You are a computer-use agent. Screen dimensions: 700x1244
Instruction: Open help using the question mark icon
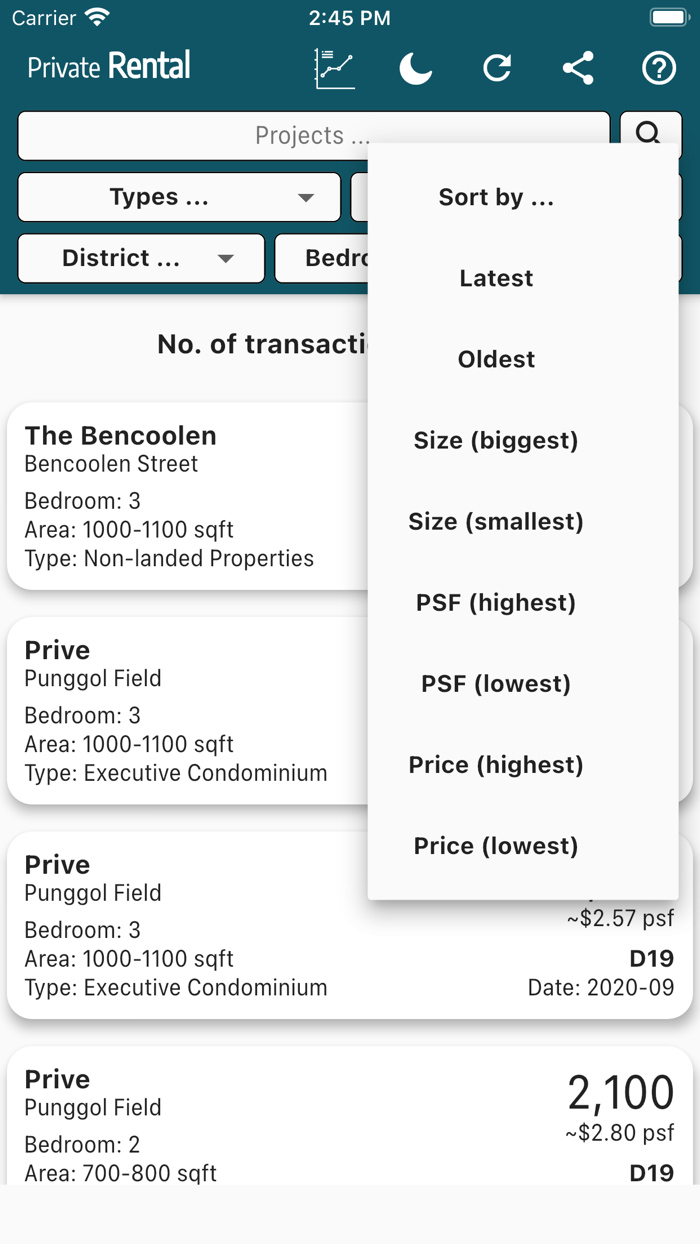coord(658,68)
